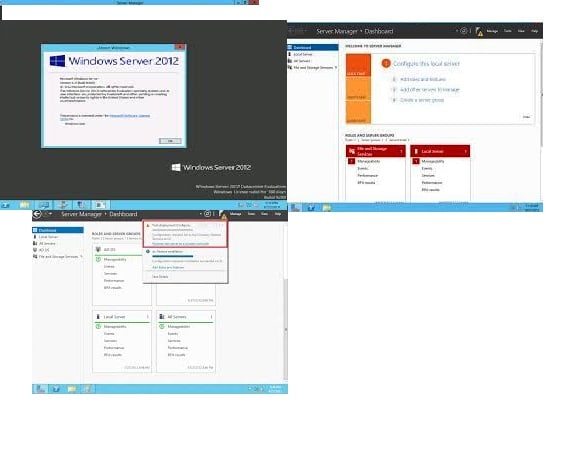This screenshot has width=566, height=474.
Task: Click the Add roles and features link
Action: click(423, 79)
